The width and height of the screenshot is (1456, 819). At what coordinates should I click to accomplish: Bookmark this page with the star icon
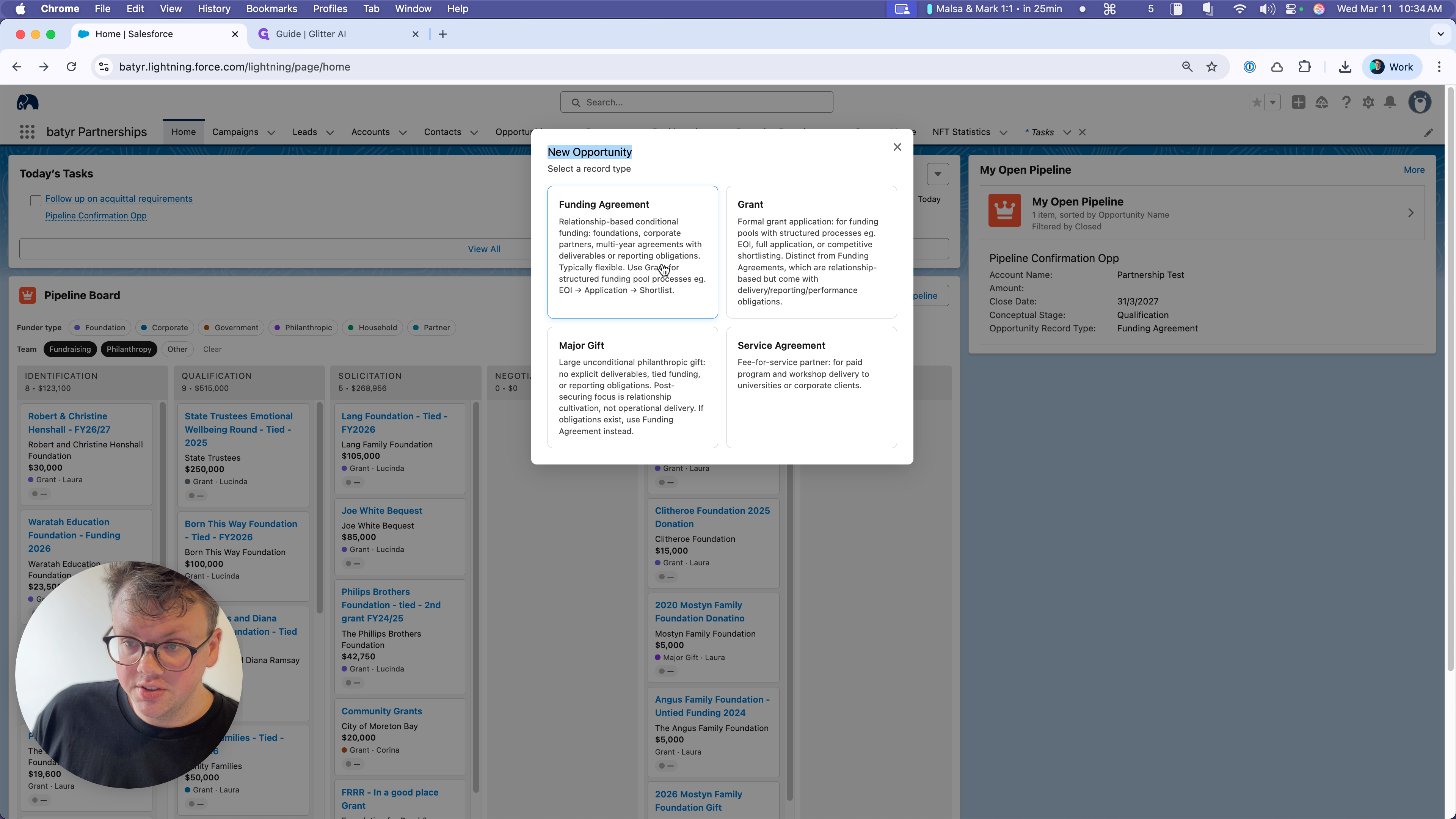click(1211, 67)
